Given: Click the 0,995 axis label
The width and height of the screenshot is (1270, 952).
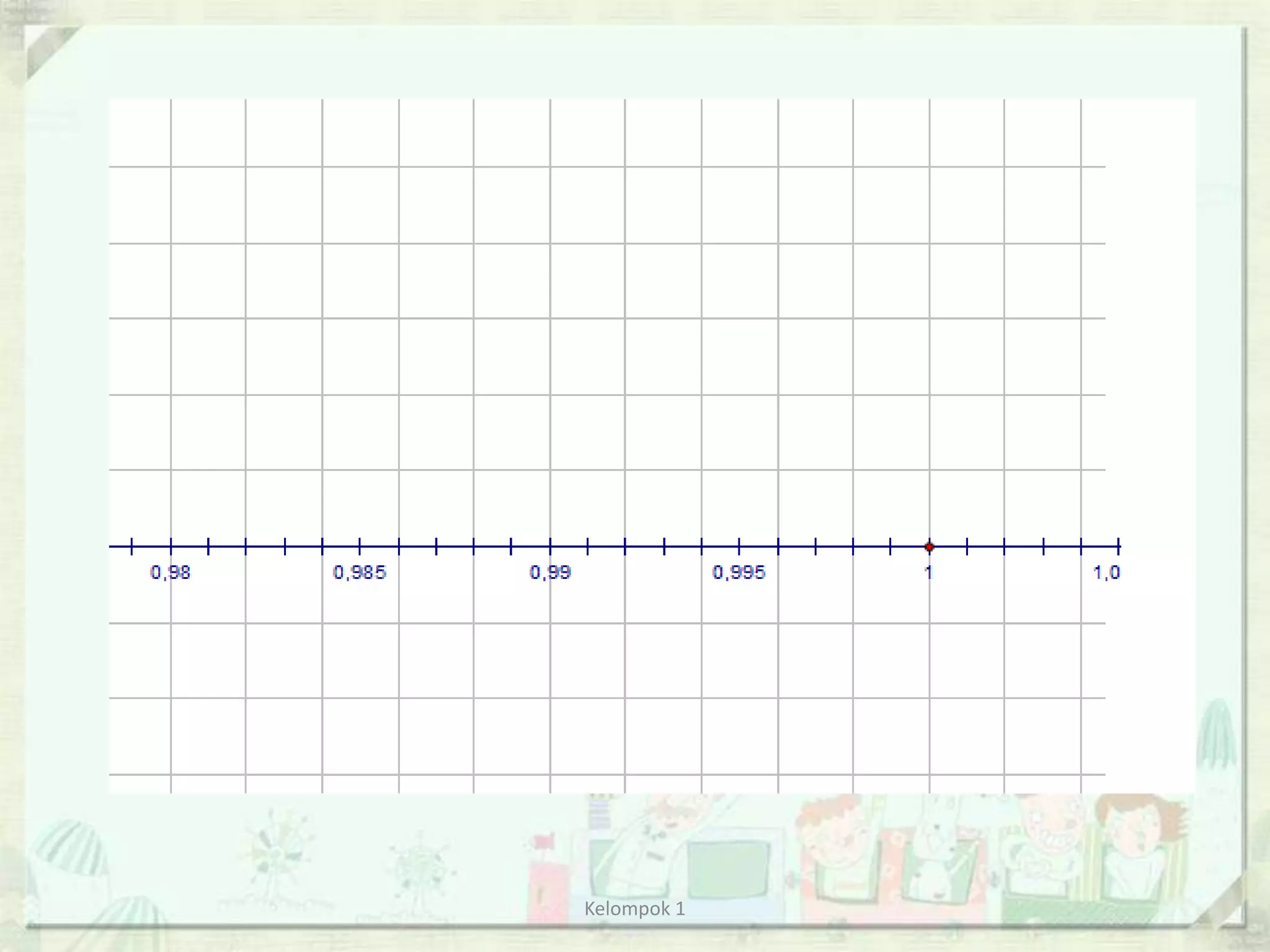Looking at the screenshot, I should (739, 572).
